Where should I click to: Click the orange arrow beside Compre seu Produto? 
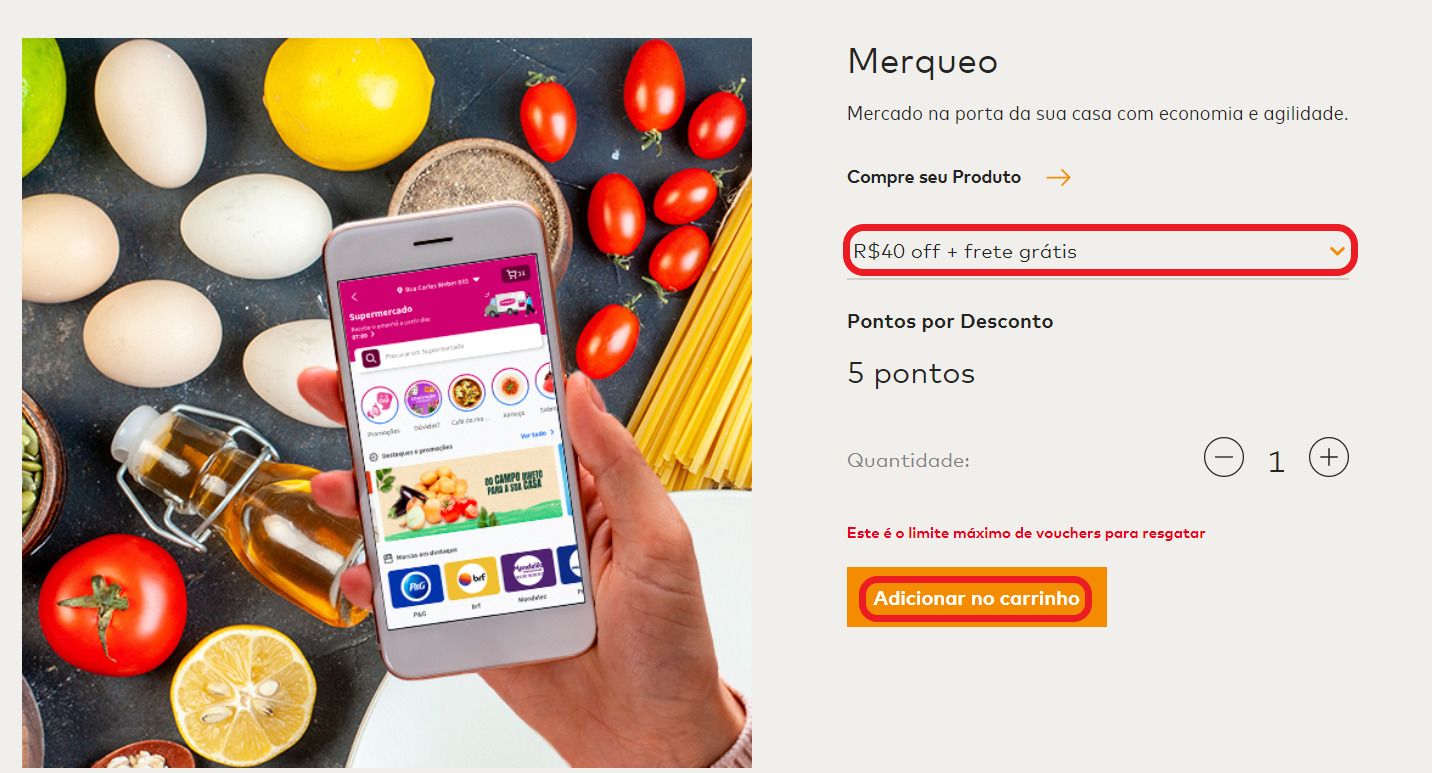1058,177
